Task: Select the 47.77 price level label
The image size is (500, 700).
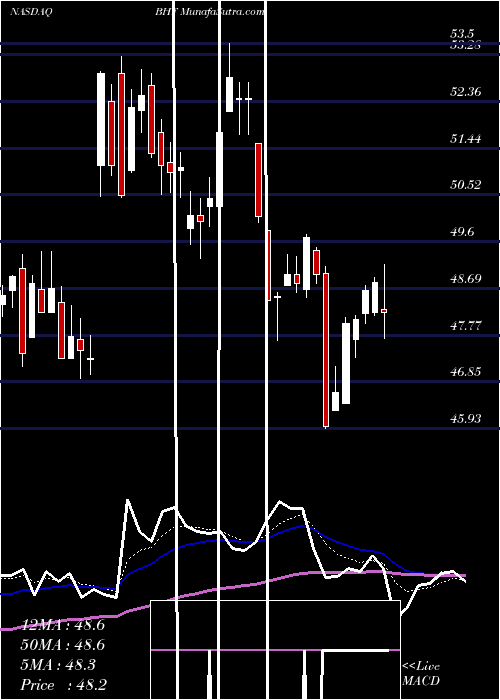Action: [x=466, y=325]
